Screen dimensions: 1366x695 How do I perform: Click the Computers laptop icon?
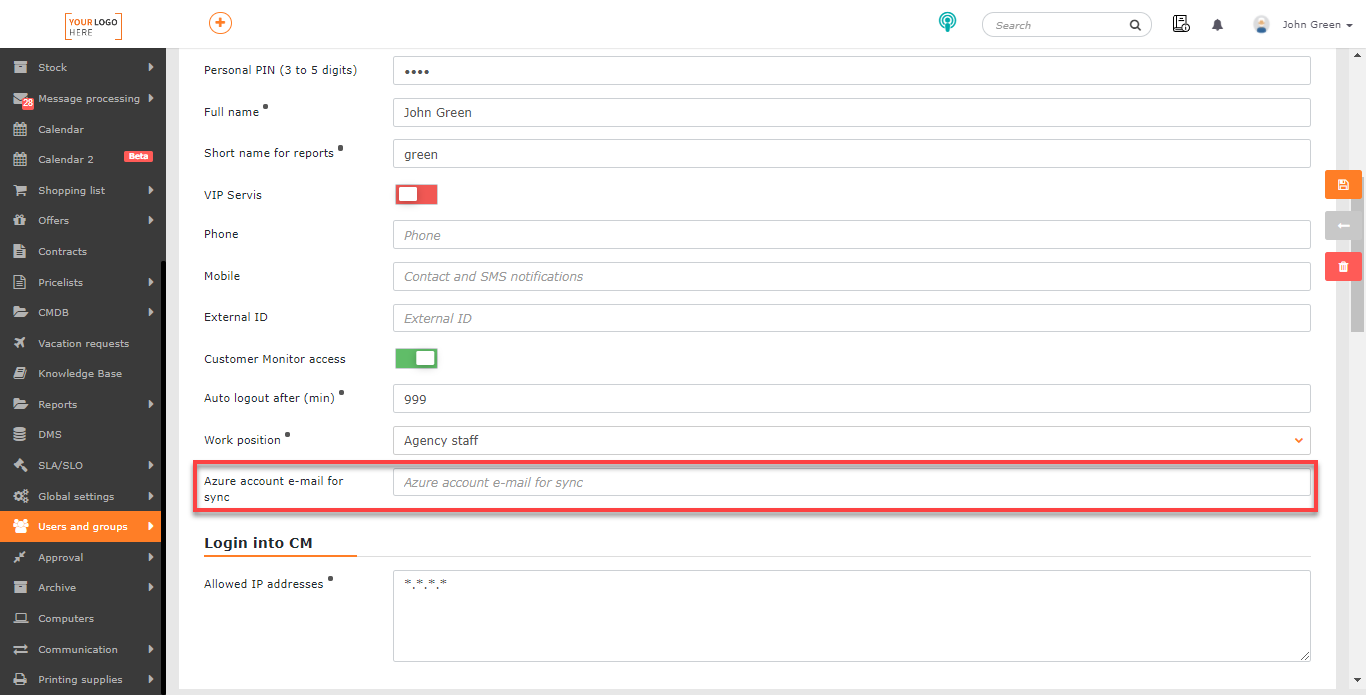20,618
